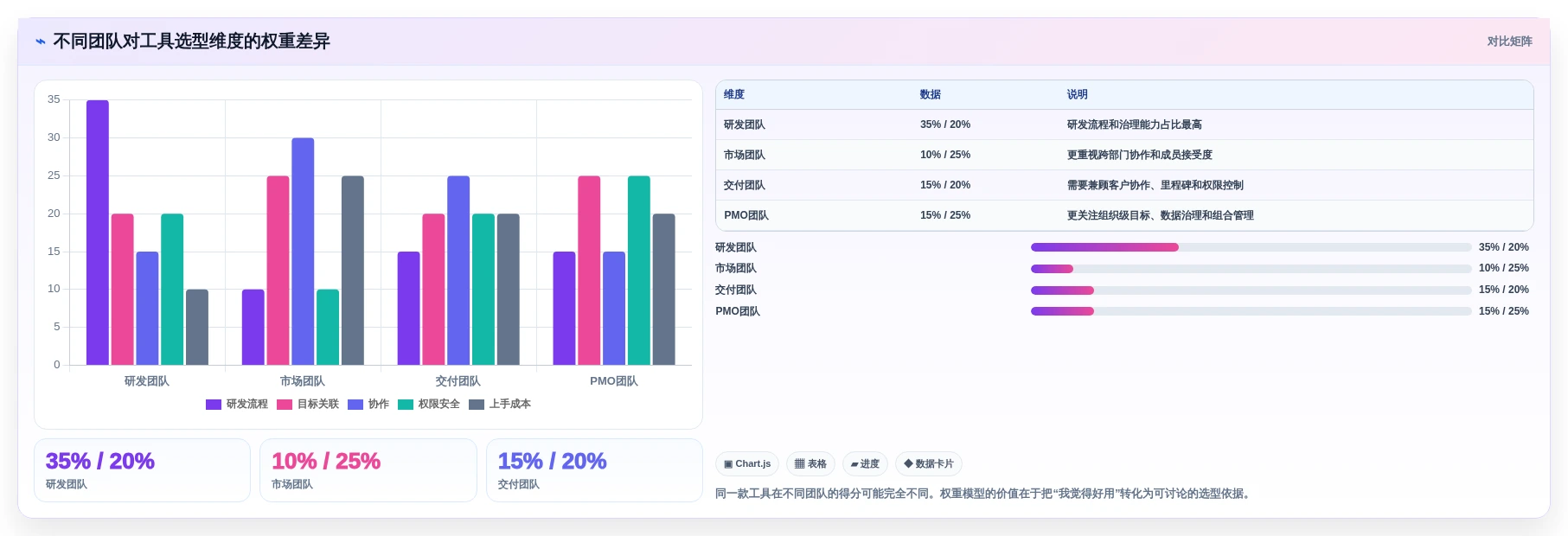Click the blue 协作 bar for 市场团队
The image size is (1568, 536).
[303, 252]
